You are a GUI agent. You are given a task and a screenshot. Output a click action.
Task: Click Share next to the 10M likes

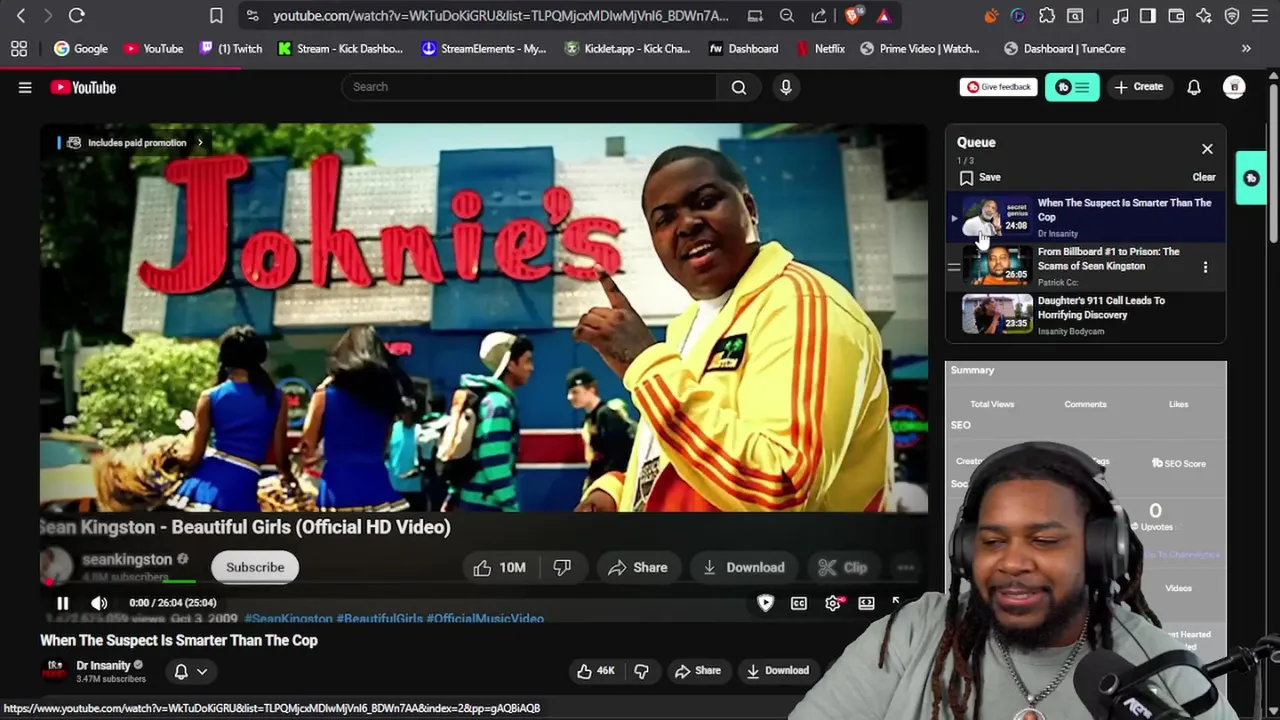point(637,567)
